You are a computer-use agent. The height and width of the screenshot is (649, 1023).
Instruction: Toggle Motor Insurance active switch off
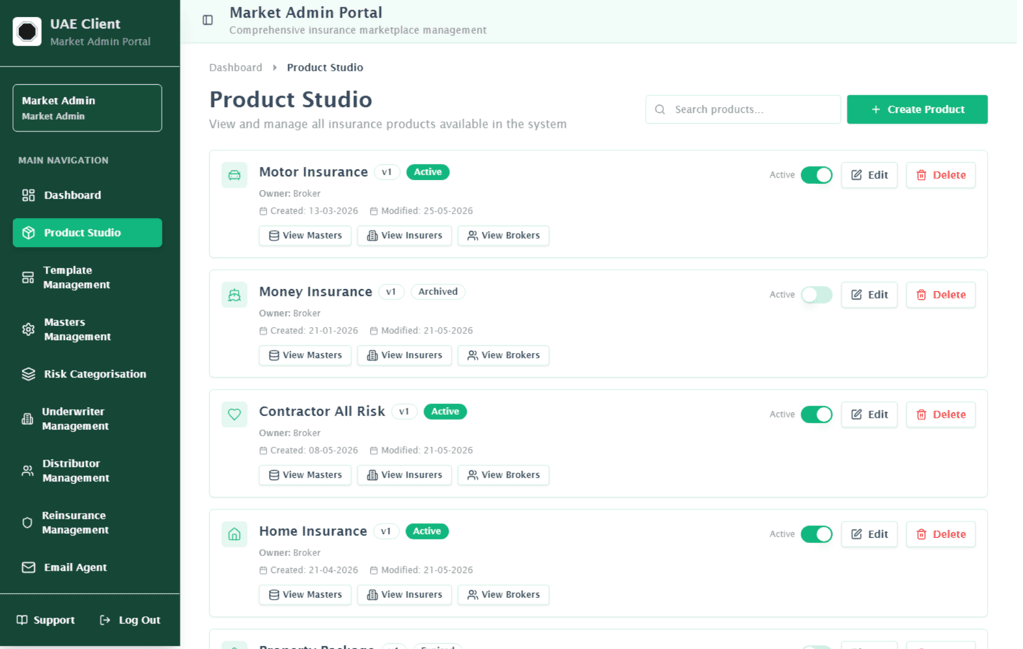coord(816,175)
